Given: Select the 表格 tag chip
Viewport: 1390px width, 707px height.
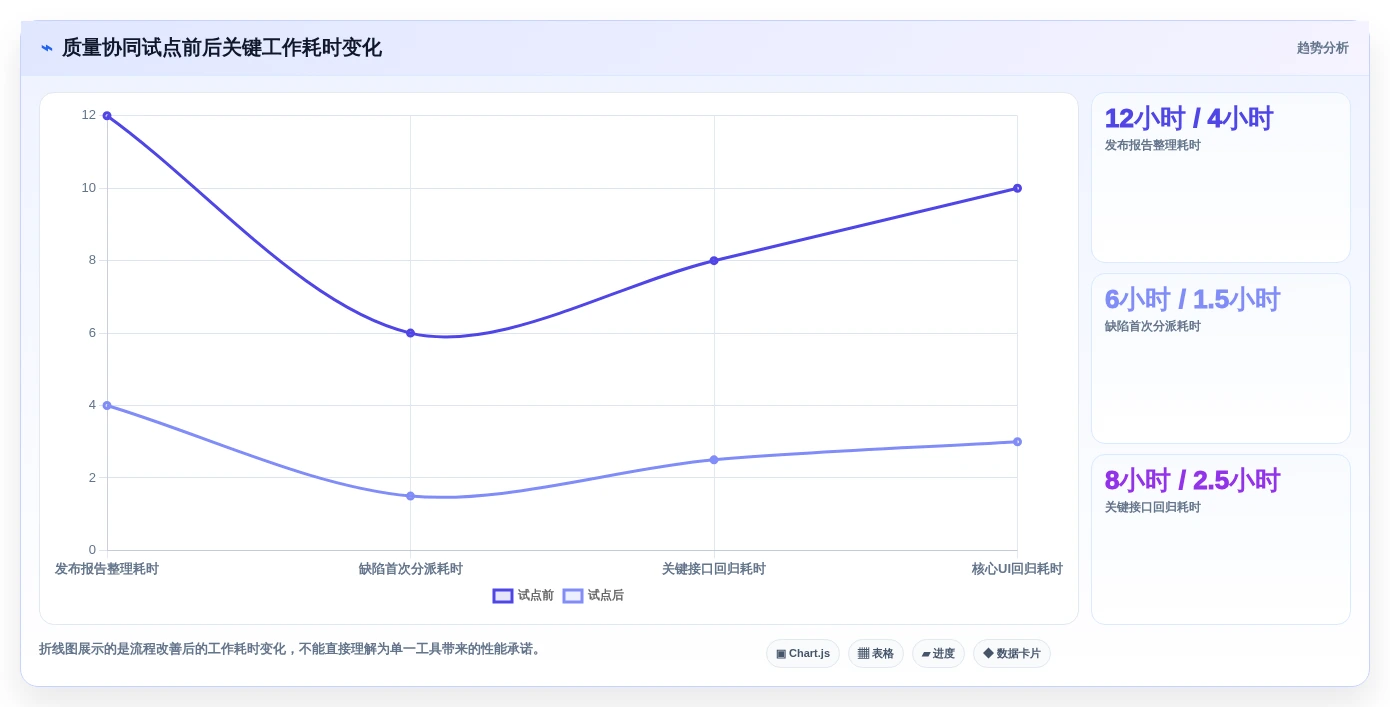Looking at the screenshot, I should tap(876, 654).
